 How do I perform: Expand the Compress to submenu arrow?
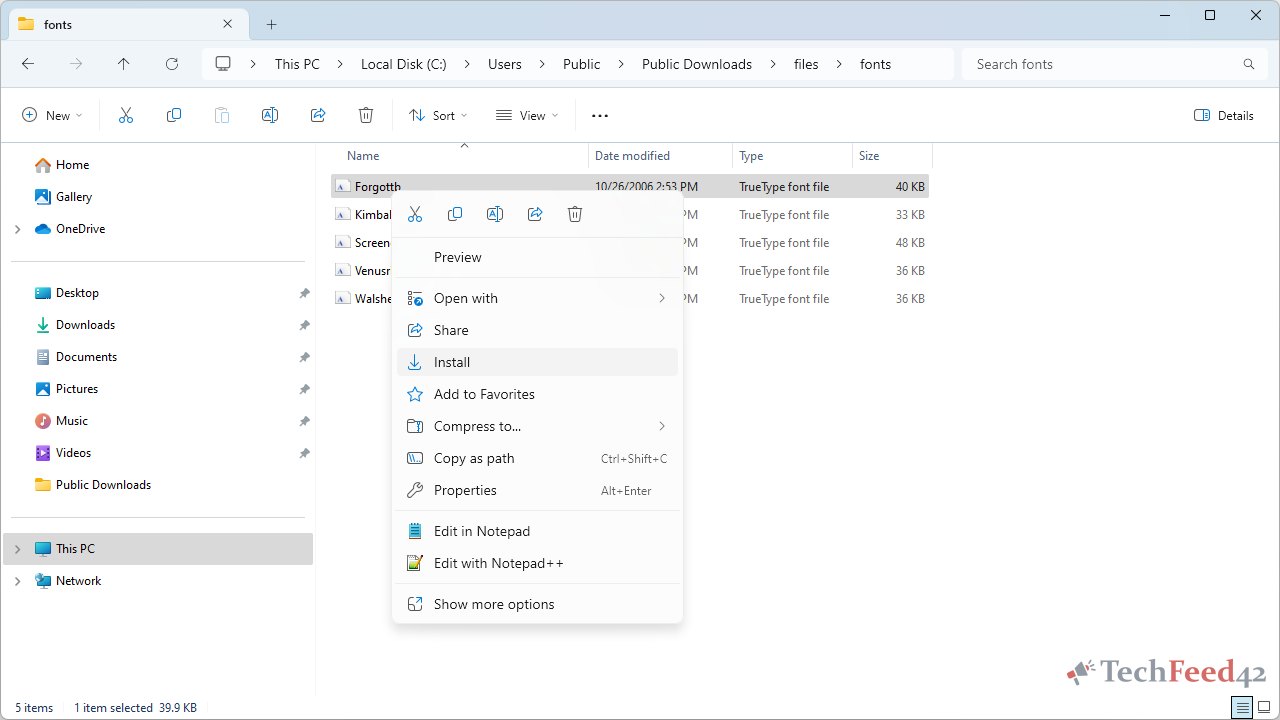tap(662, 426)
